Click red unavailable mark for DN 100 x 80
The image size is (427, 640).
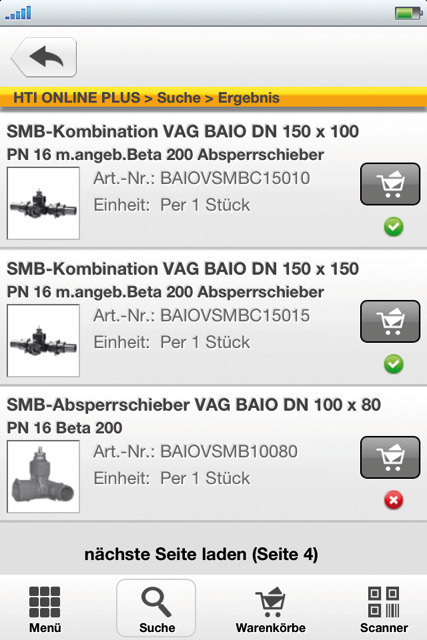point(394,500)
